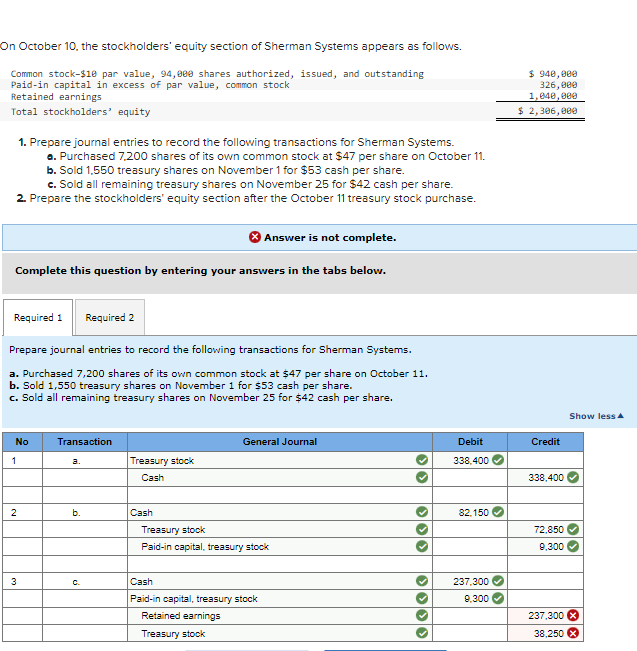Click the debit field showing 338,400
637x651 pixels.
(x=470, y=460)
